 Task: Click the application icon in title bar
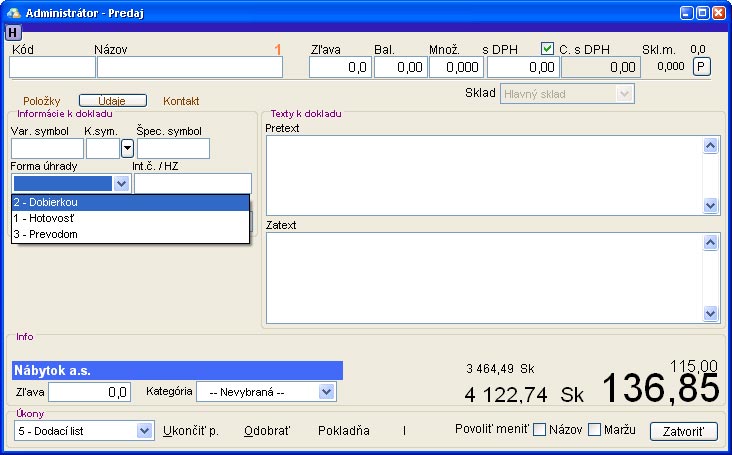13,11
